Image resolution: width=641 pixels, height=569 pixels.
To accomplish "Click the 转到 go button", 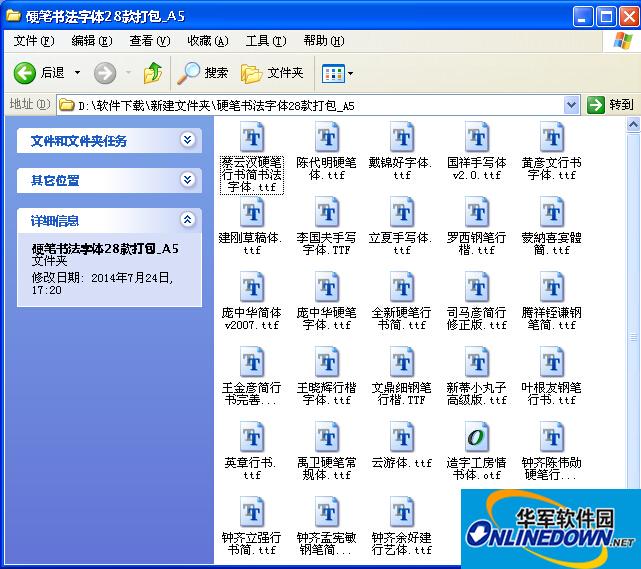I will coord(610,105).
